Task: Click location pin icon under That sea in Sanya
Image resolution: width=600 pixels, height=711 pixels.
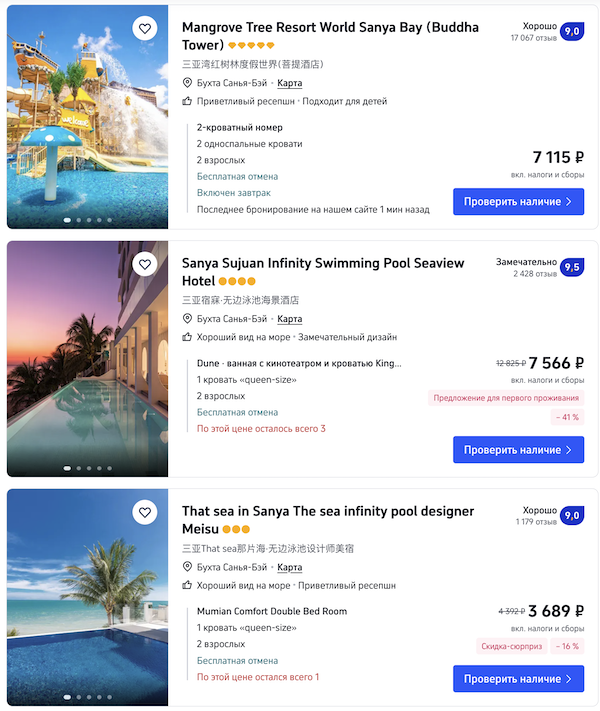Action: point(187,567)
